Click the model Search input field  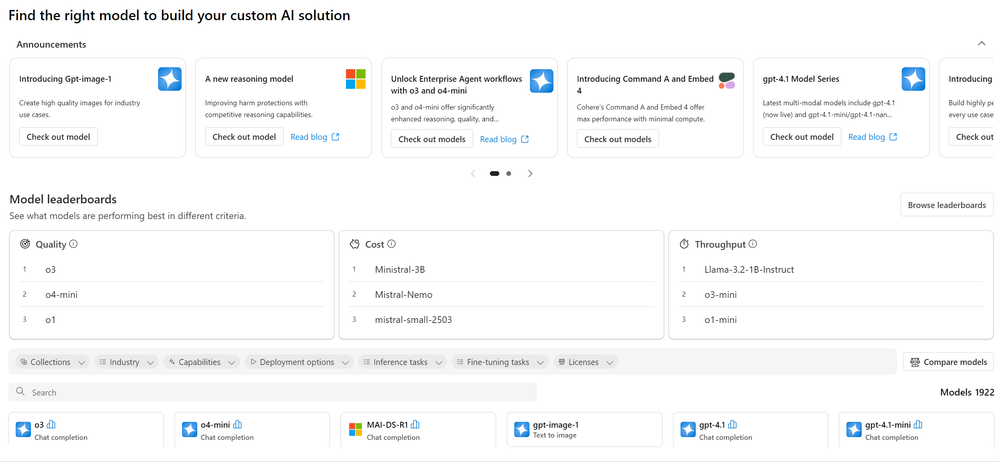pos(280,392)
